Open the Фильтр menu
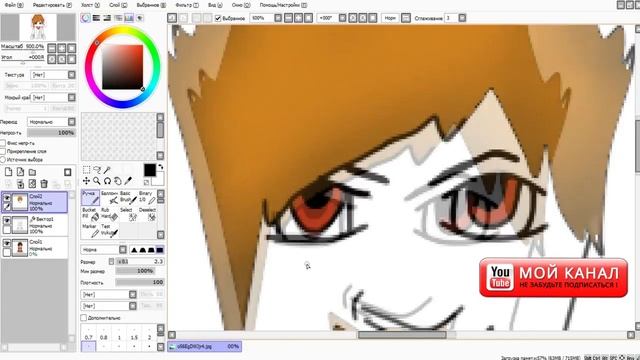 (x=187, y=5)
